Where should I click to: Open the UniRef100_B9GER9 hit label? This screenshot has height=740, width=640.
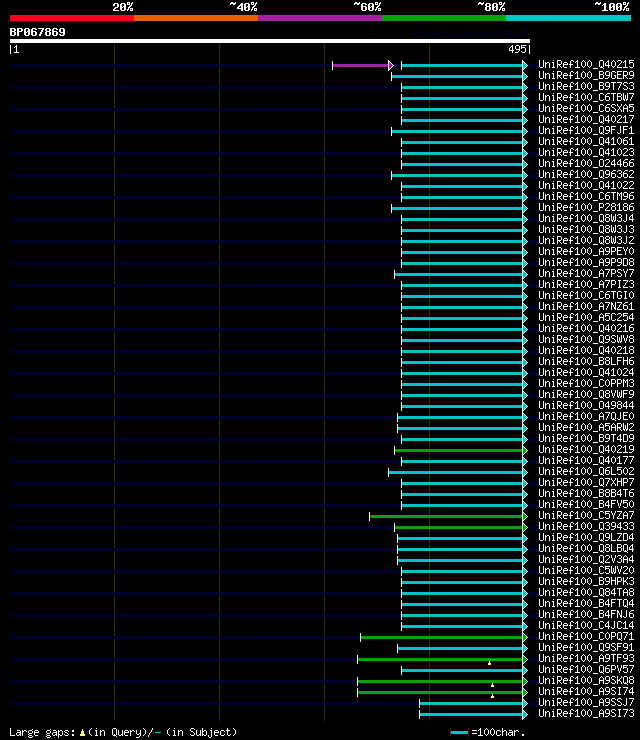point(586,75)
